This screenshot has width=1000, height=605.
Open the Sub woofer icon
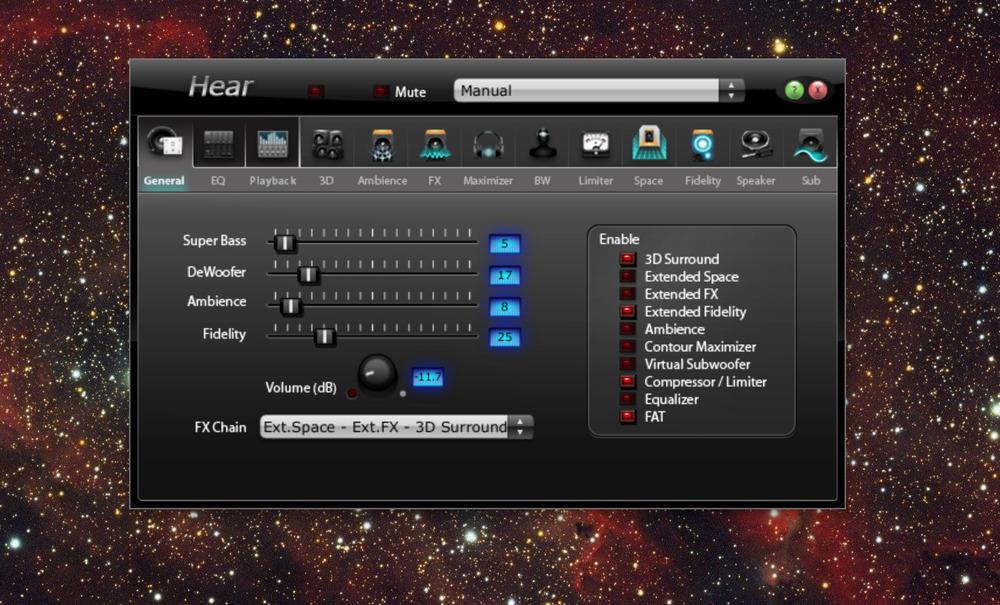coord(810,145)
